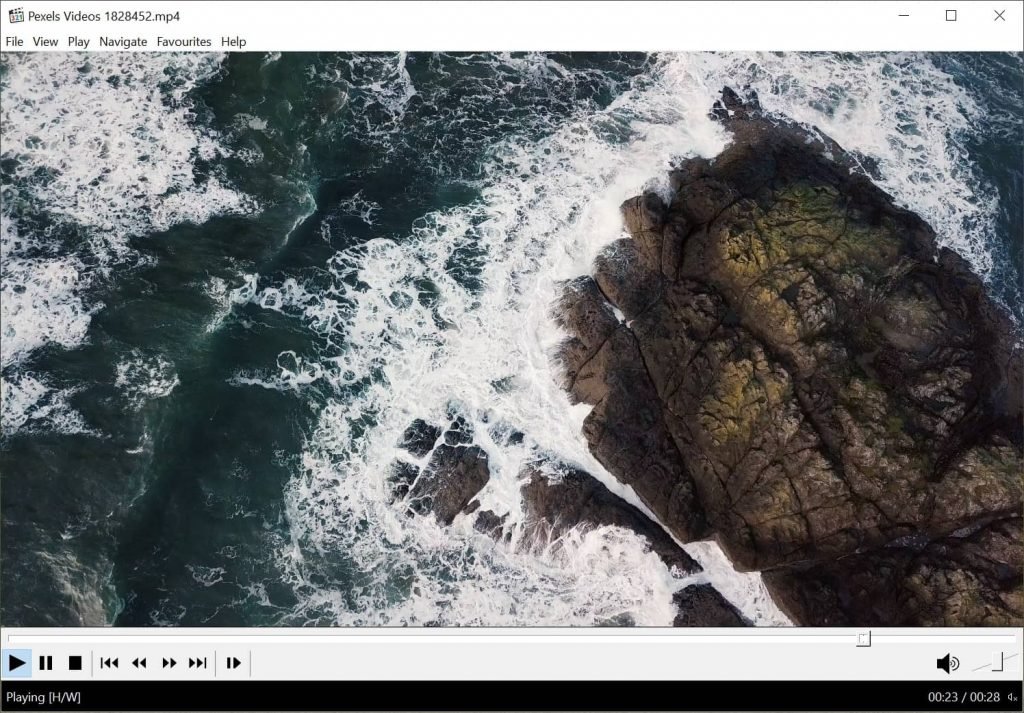Image resolution: width=1024 pixels, height=713 pixels.
Task: Advance one frame with the step icon
Action: [x=232, y=662]
